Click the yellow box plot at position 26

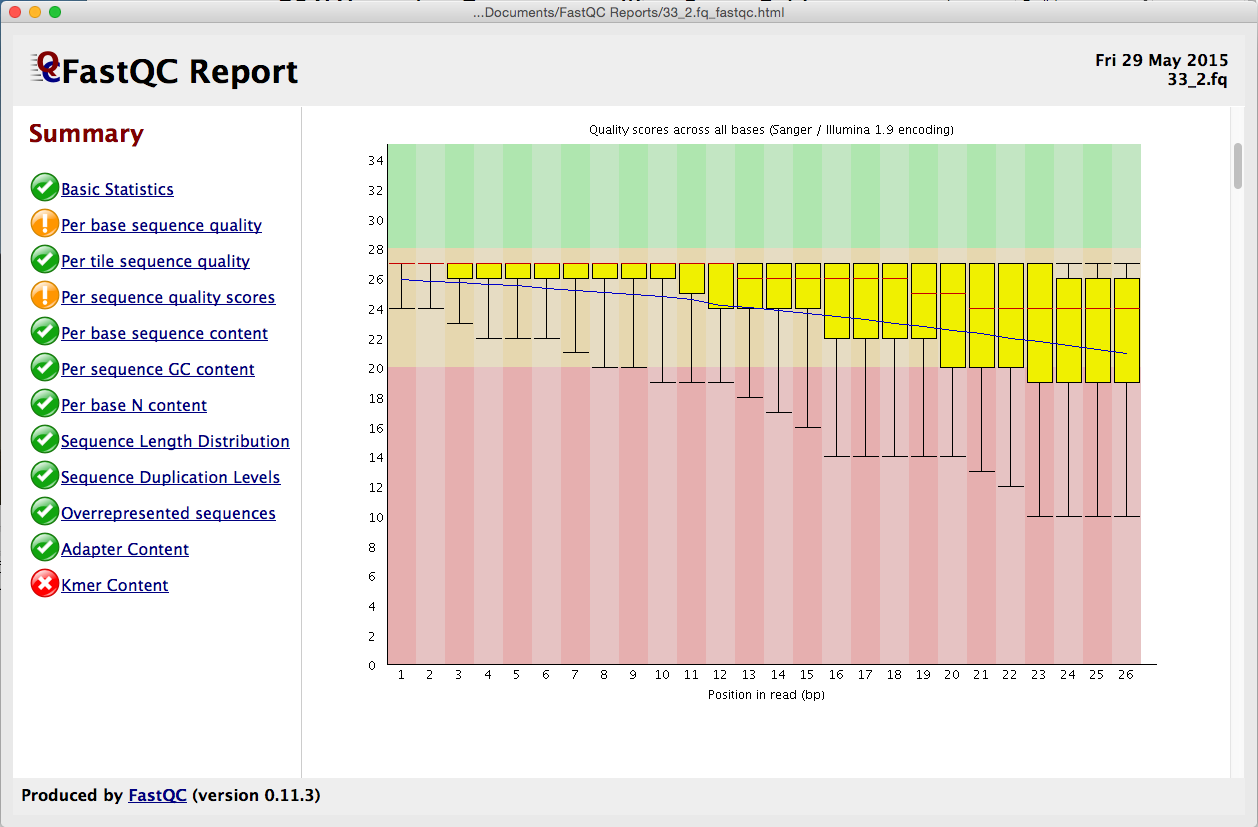click(x=1127, y=330)
